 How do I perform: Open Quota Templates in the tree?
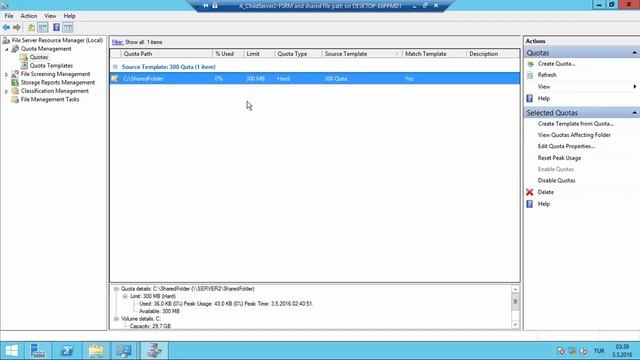(x=51, y=65)
